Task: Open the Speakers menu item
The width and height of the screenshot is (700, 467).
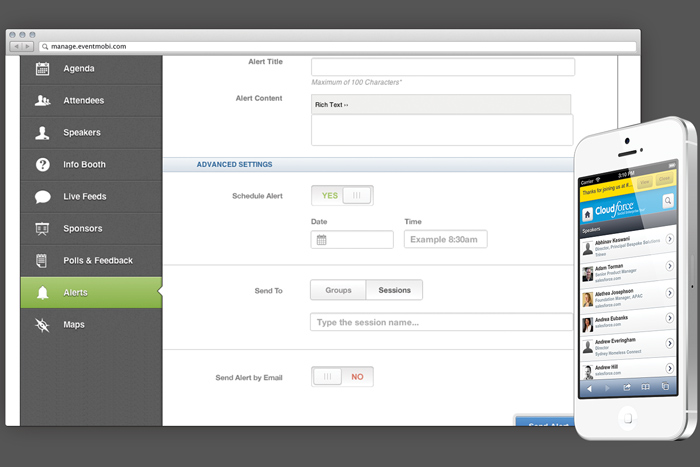Action: coord(91,133)
